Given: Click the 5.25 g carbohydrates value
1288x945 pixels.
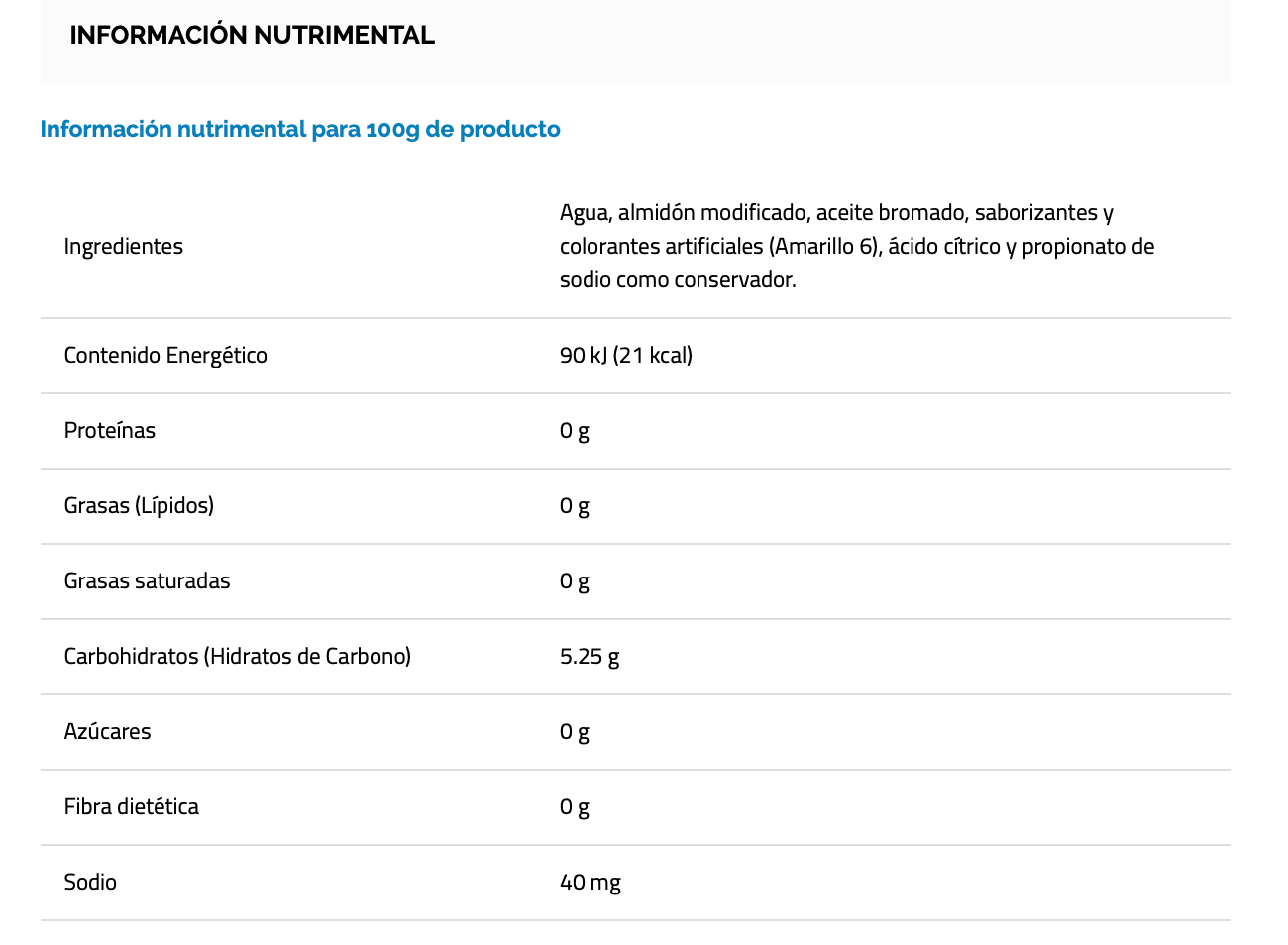Looking at the screenshot, I should [x=590, y=657].
